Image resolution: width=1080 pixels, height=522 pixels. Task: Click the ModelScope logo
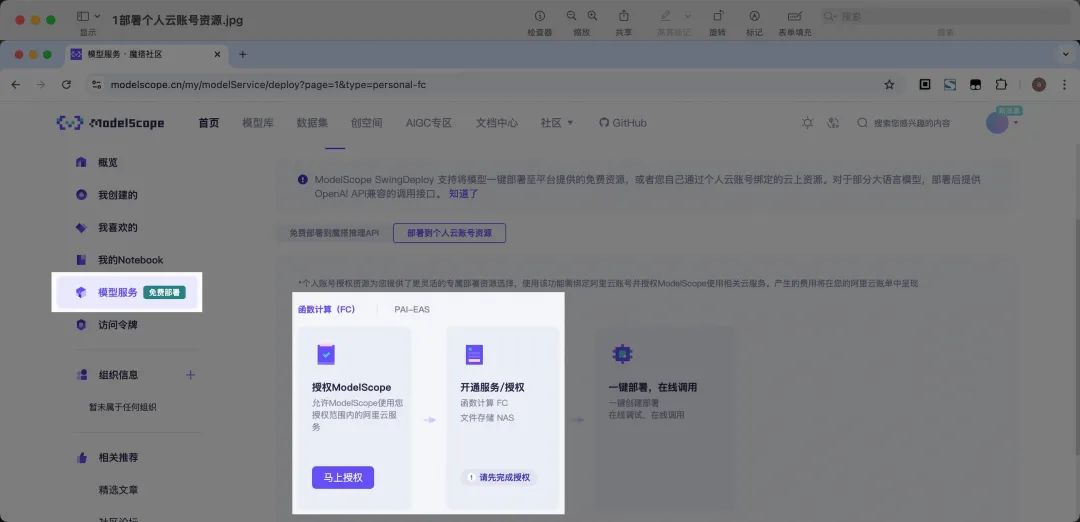point(110,123)
